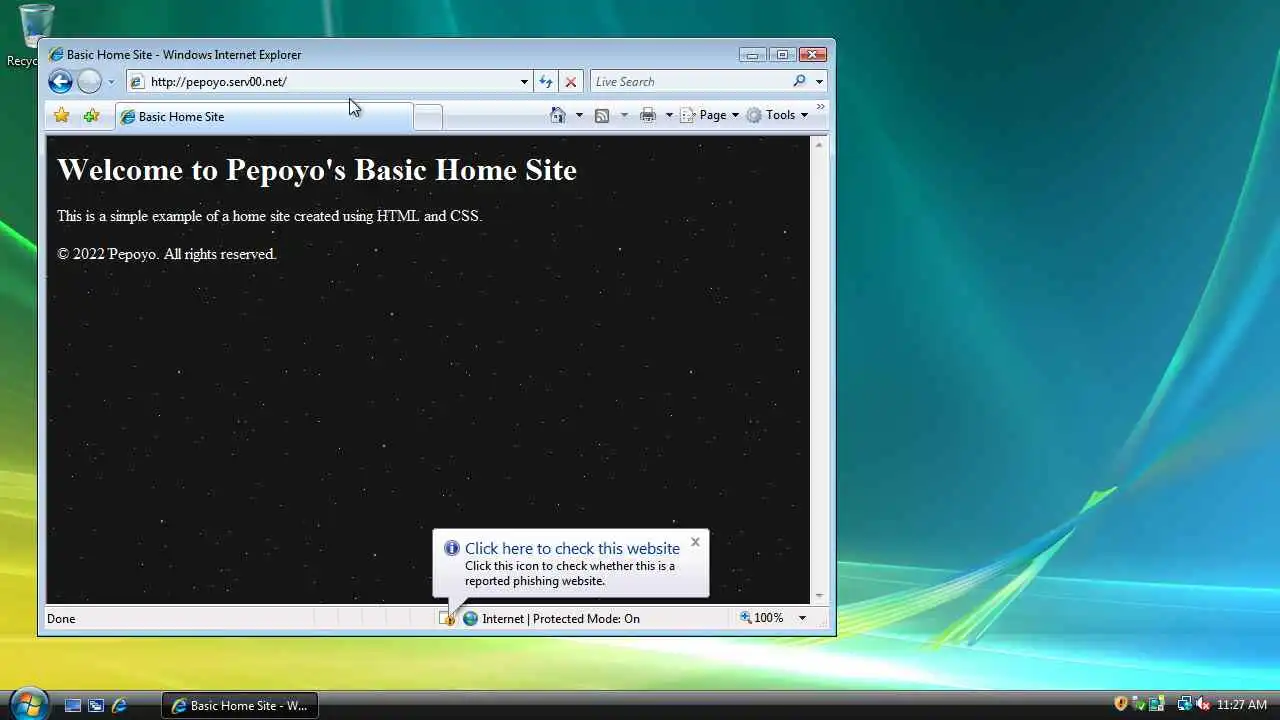
Task: Maximize the Internet Explorer window
Action: 782,55
